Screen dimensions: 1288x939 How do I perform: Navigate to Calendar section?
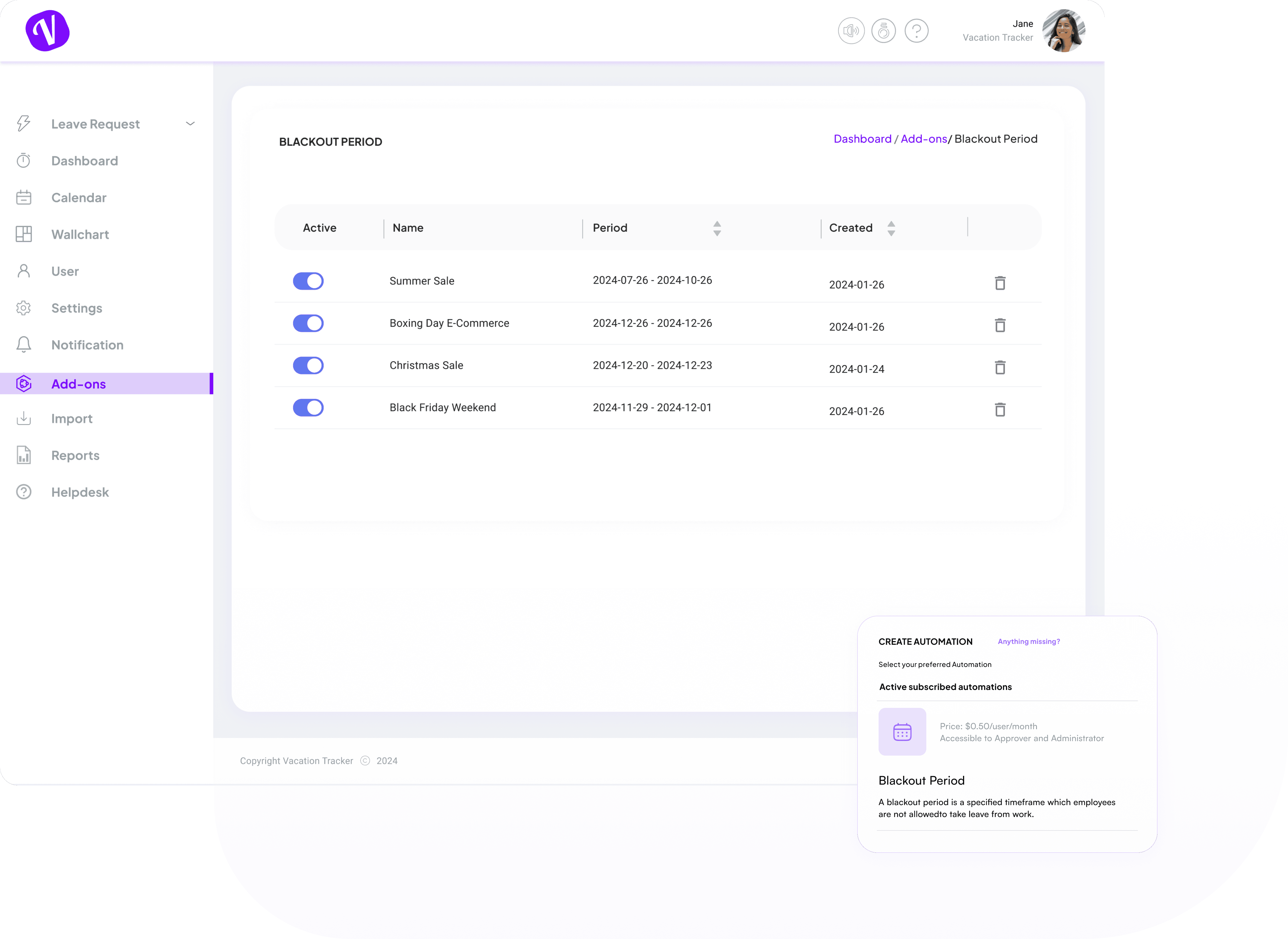click(x=79, y=197)
